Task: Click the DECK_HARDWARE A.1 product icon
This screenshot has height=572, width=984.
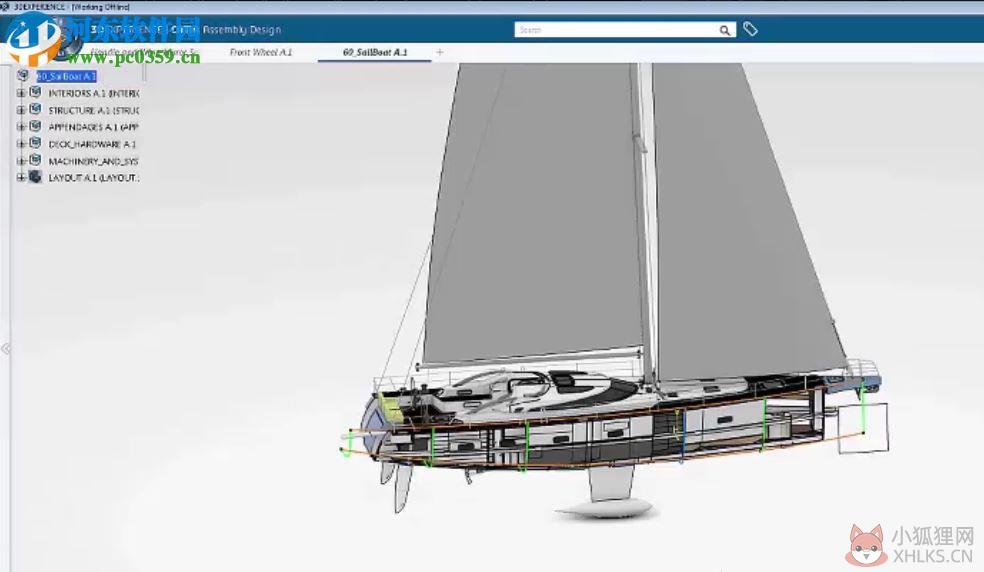Action: click(35, 143)
